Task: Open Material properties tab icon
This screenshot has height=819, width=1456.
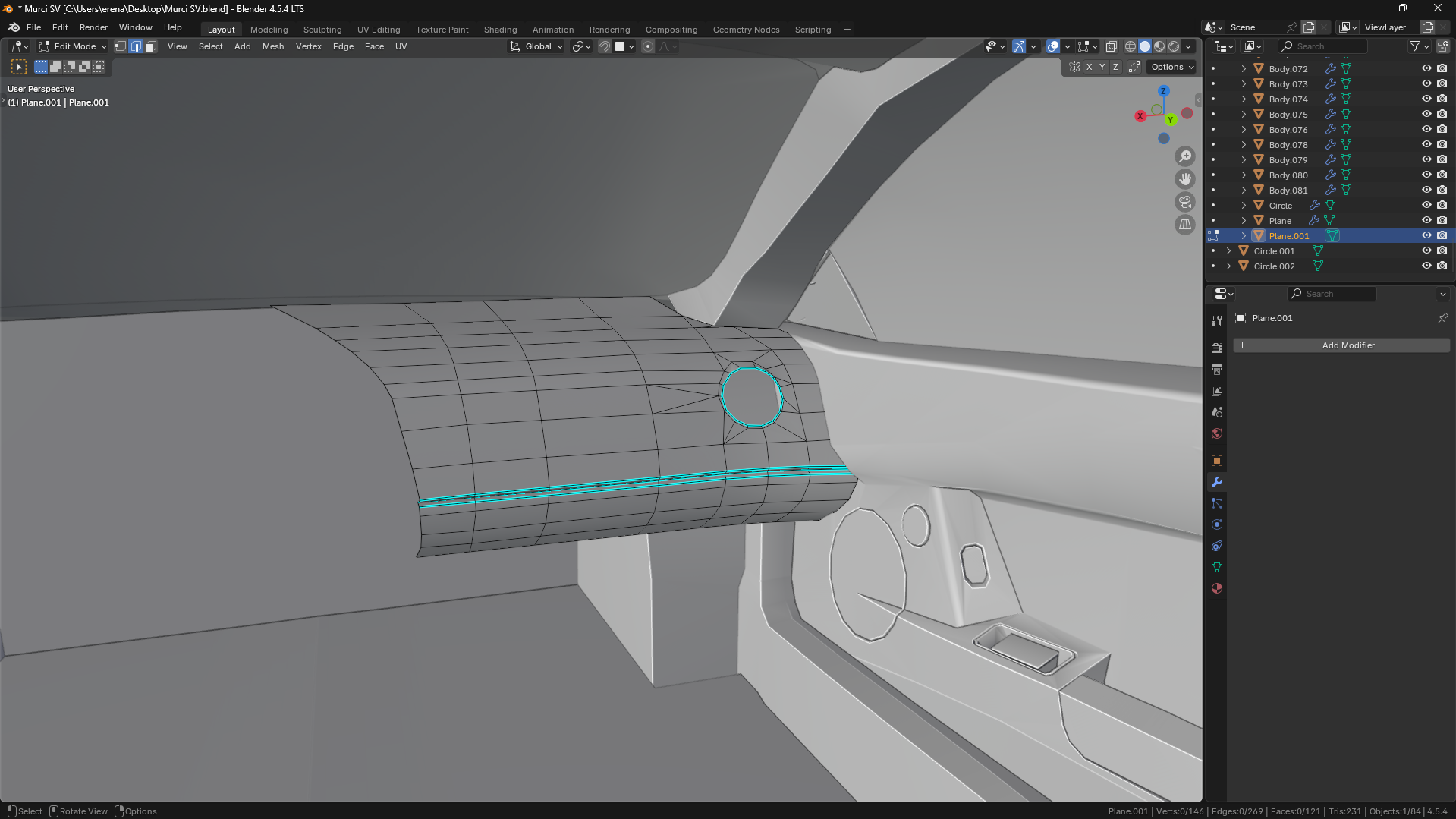Action: 1217,588
